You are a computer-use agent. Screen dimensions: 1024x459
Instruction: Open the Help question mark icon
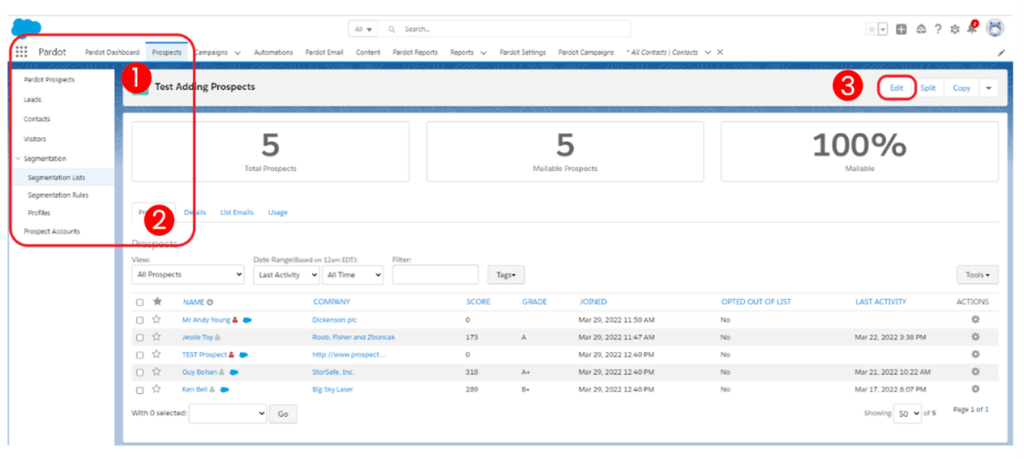pyautogui.click(x=938, y=29)
